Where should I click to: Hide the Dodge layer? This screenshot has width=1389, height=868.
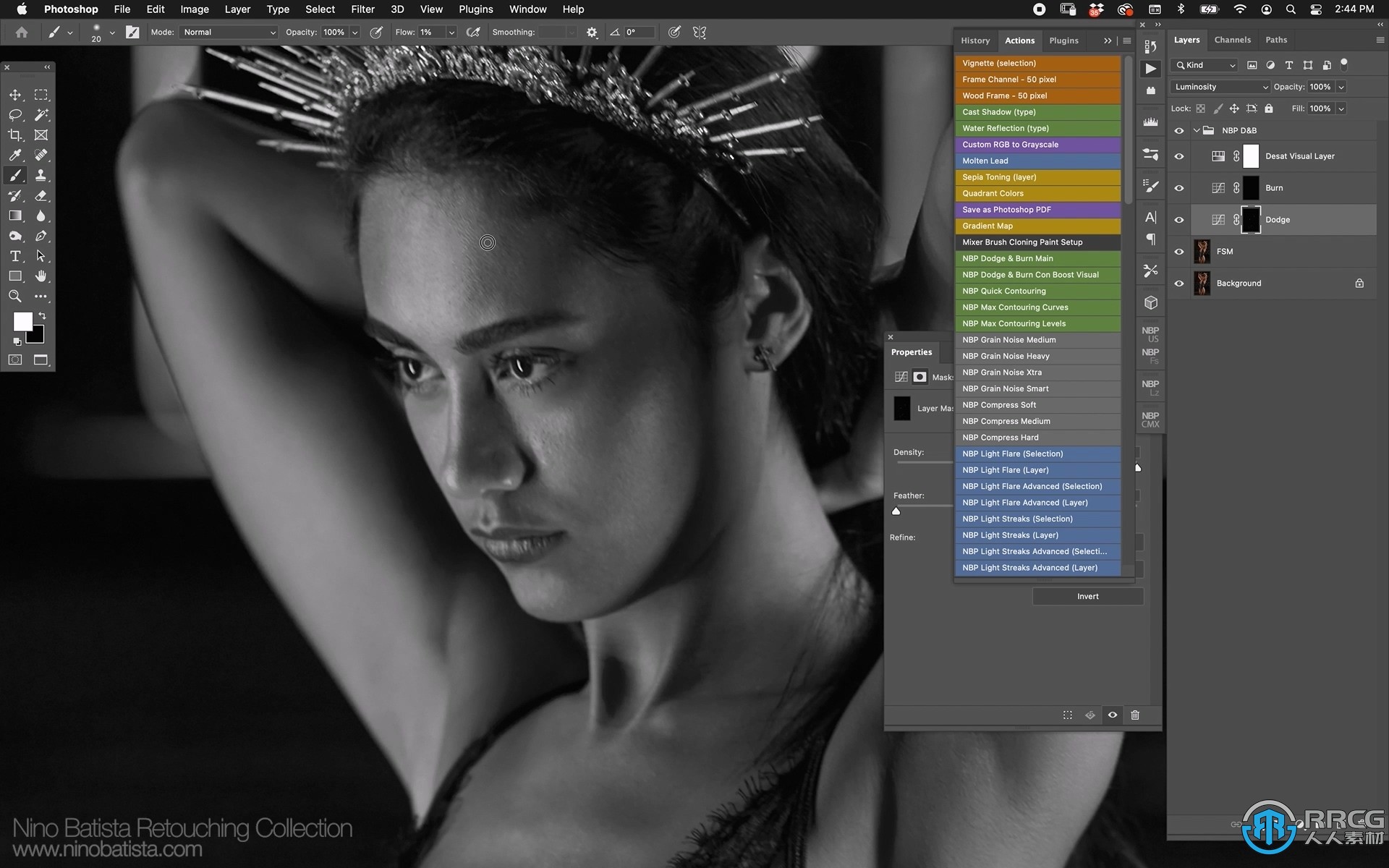coord(1179,220)
